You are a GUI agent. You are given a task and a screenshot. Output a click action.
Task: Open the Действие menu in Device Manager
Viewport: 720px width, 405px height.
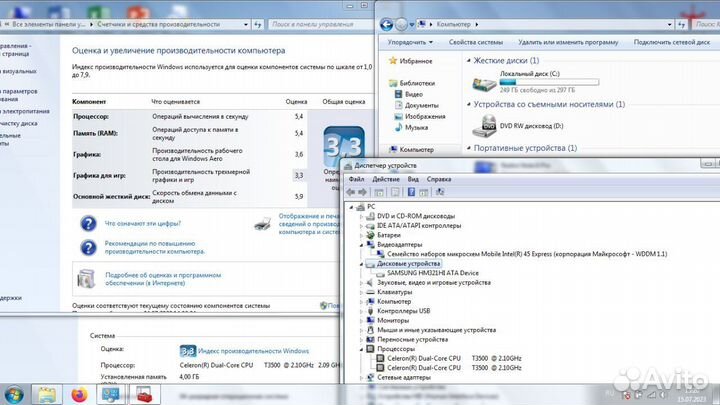[x=386, y=179]
